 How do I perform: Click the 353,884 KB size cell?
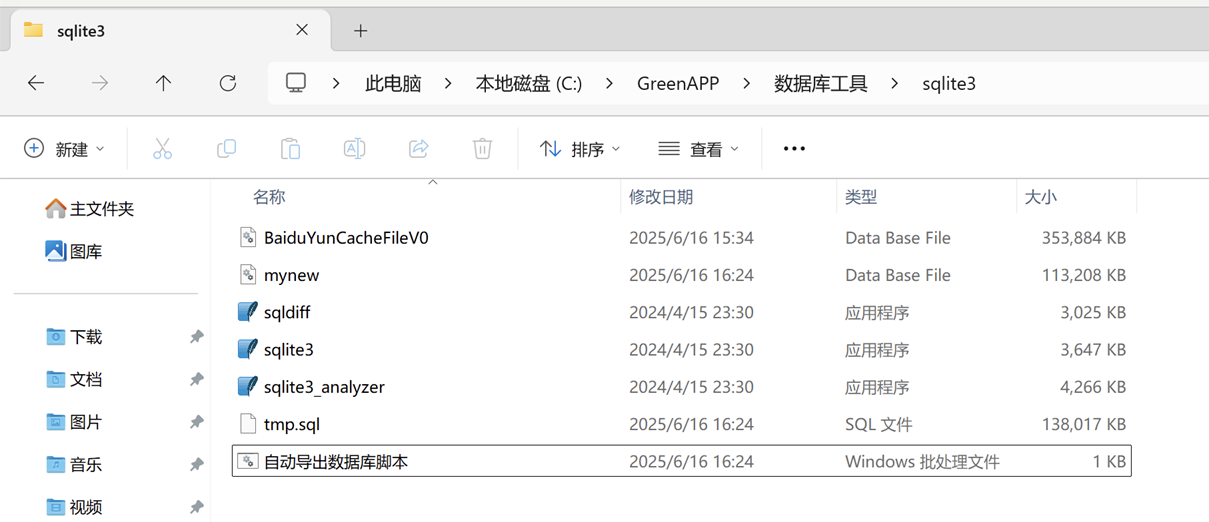[1084, 238]
